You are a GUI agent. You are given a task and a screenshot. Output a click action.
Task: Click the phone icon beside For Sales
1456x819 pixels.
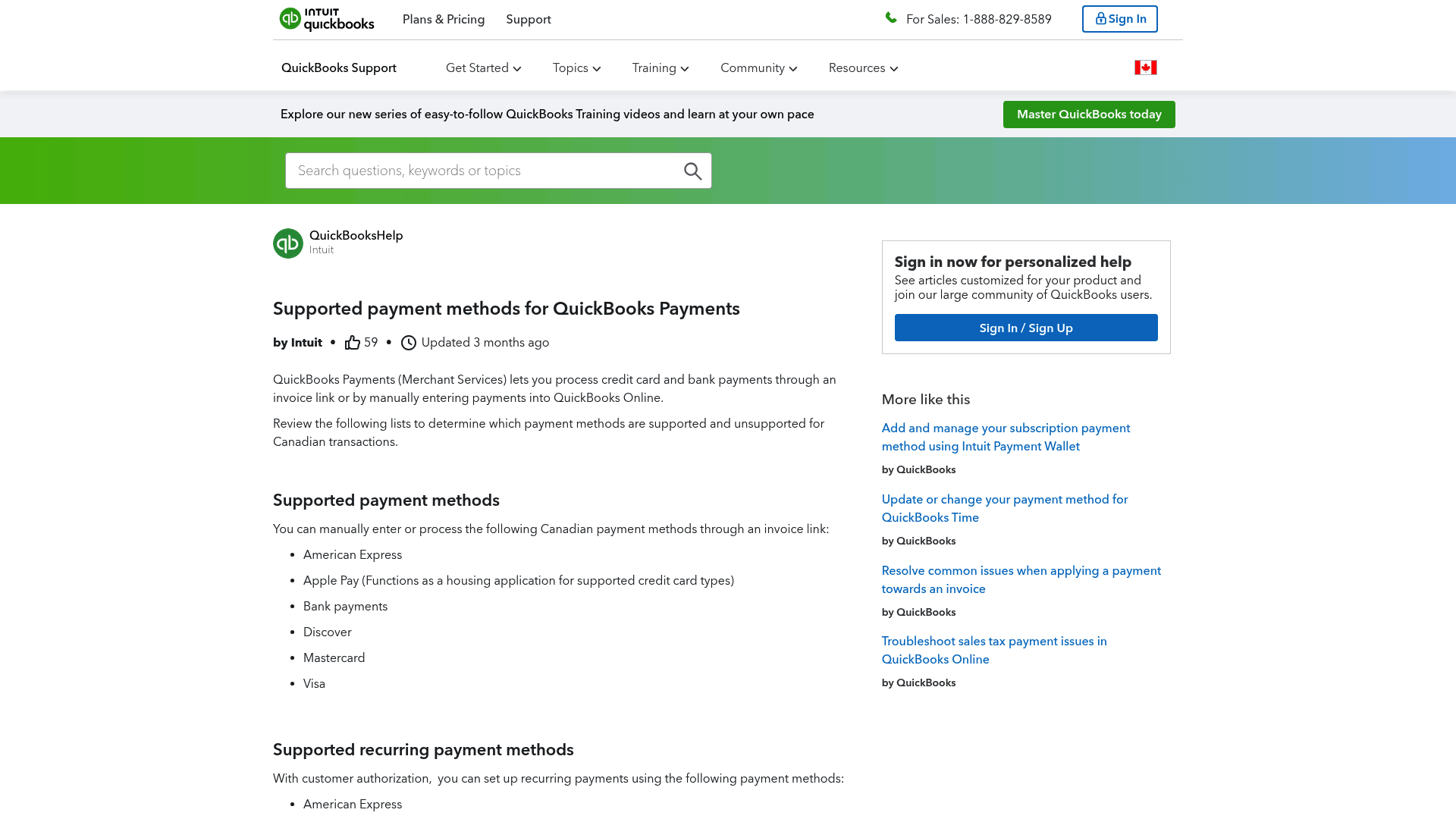click(891, 17)
